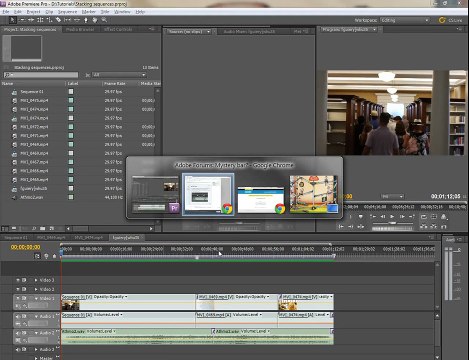Open the In: All filter dropdown
The image size is (469, 360).
click(x=119, y=75)
